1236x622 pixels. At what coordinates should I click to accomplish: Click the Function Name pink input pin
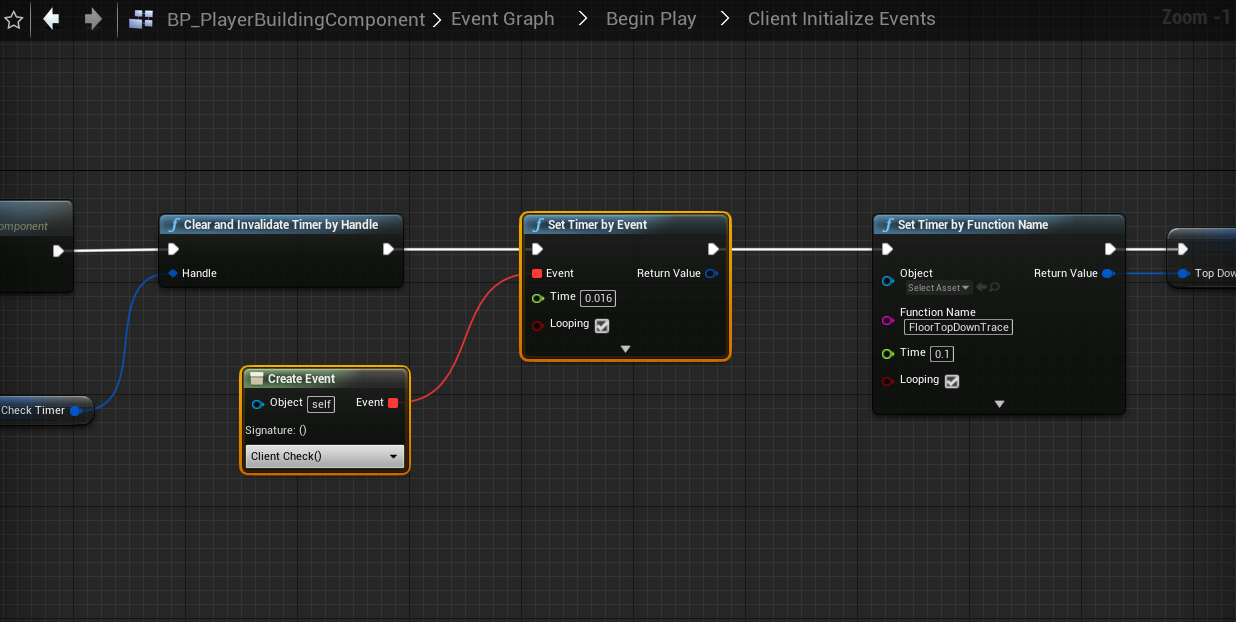pos(887,320)
